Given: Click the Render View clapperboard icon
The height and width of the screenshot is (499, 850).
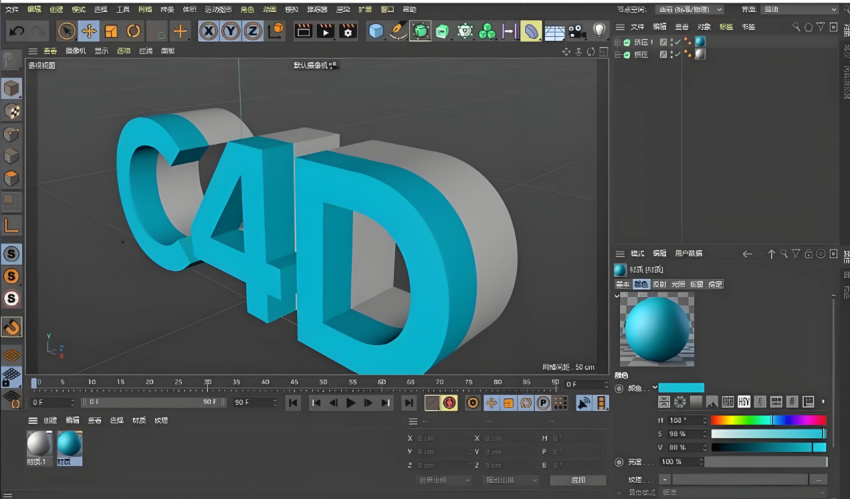Looking at the screenshot, I should [304, 31].
